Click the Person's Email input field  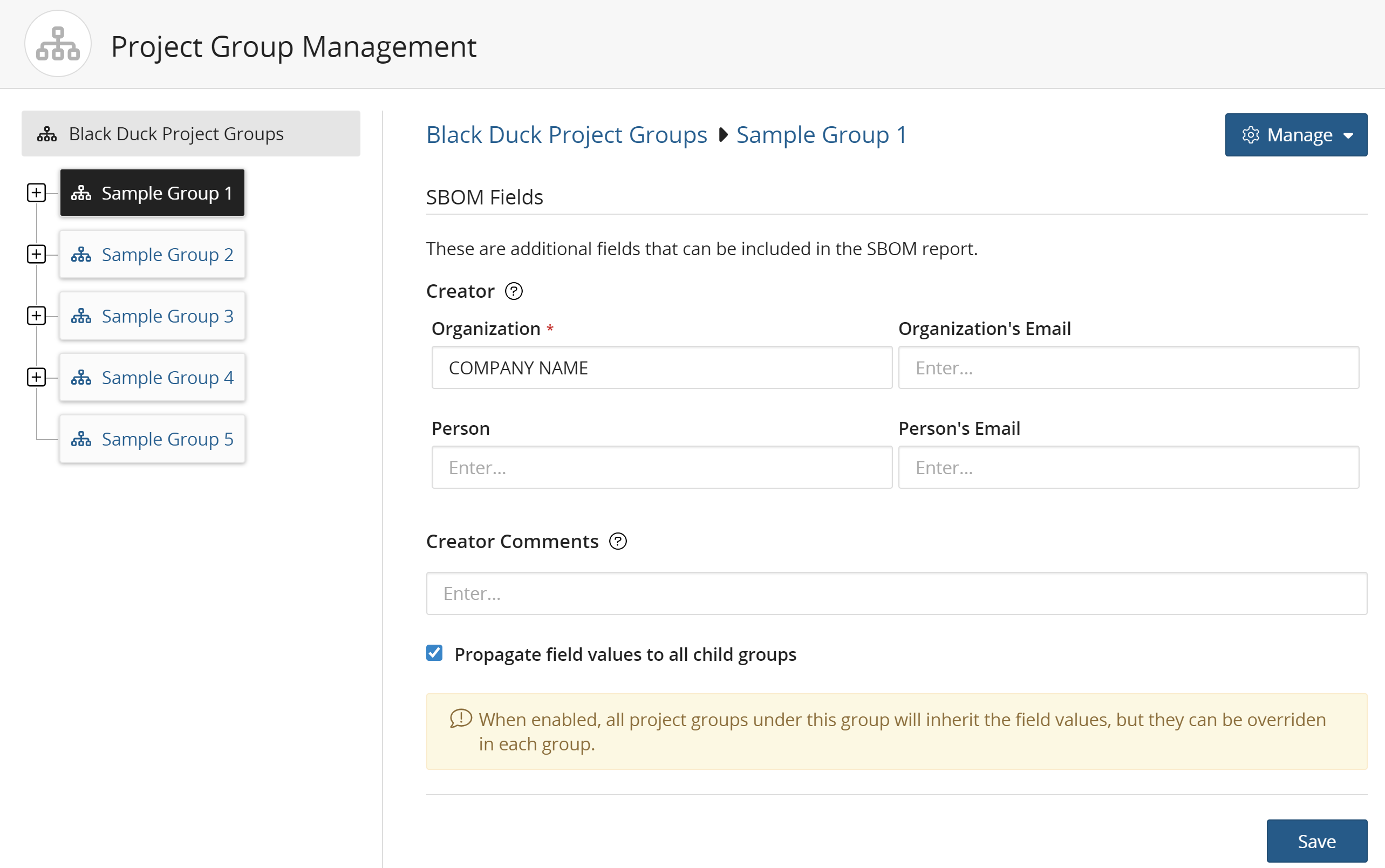point(1128,468)
